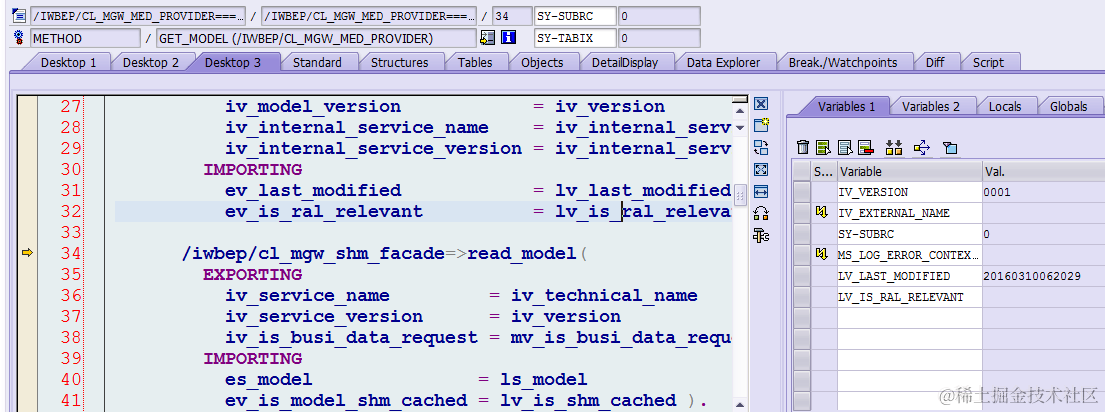1105x412 pixels.
Task: Click the navigate-to-source icon after GET_MODEL
Action: point(487,38)
